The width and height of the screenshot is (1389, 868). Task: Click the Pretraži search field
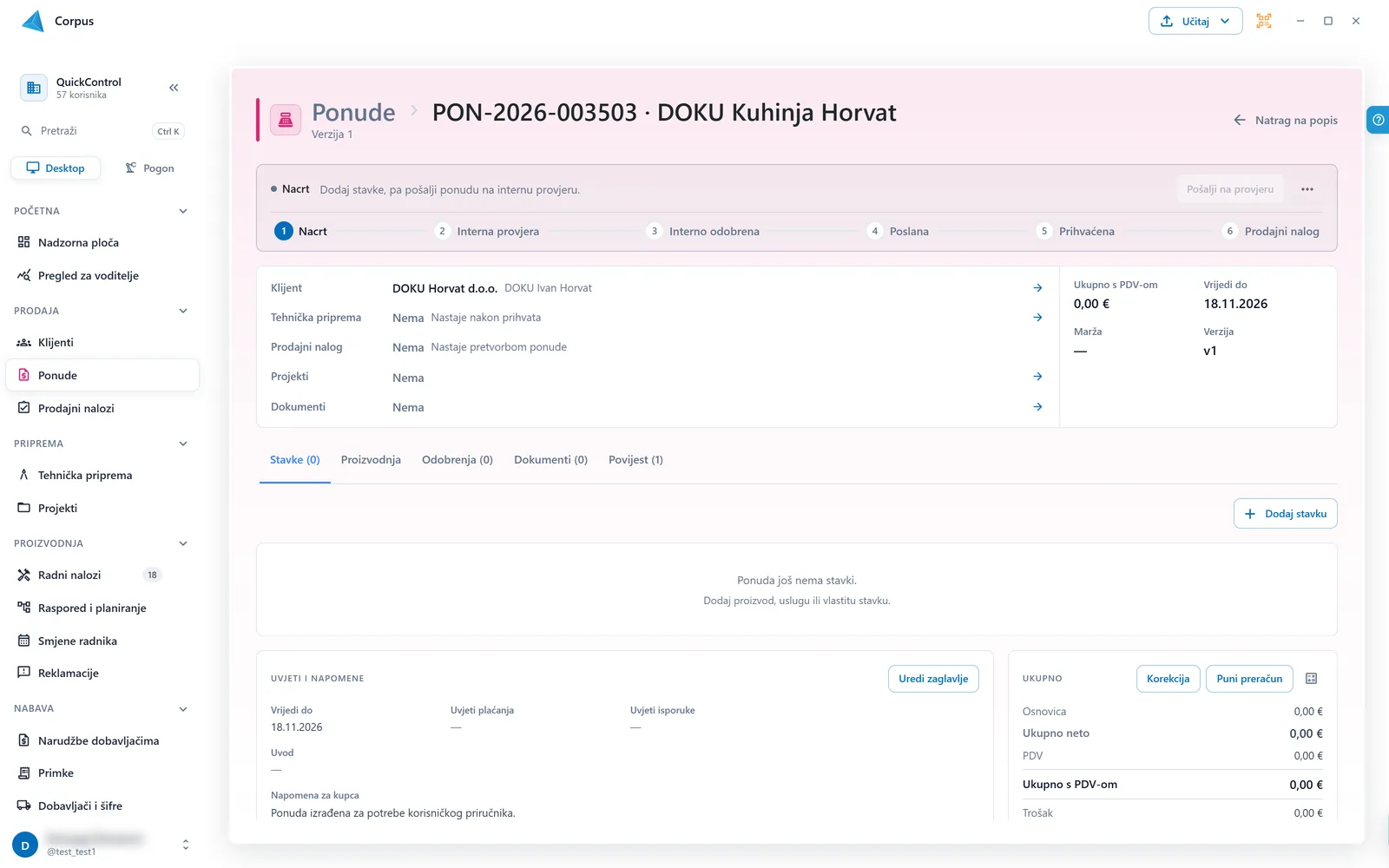click(102, 131)
